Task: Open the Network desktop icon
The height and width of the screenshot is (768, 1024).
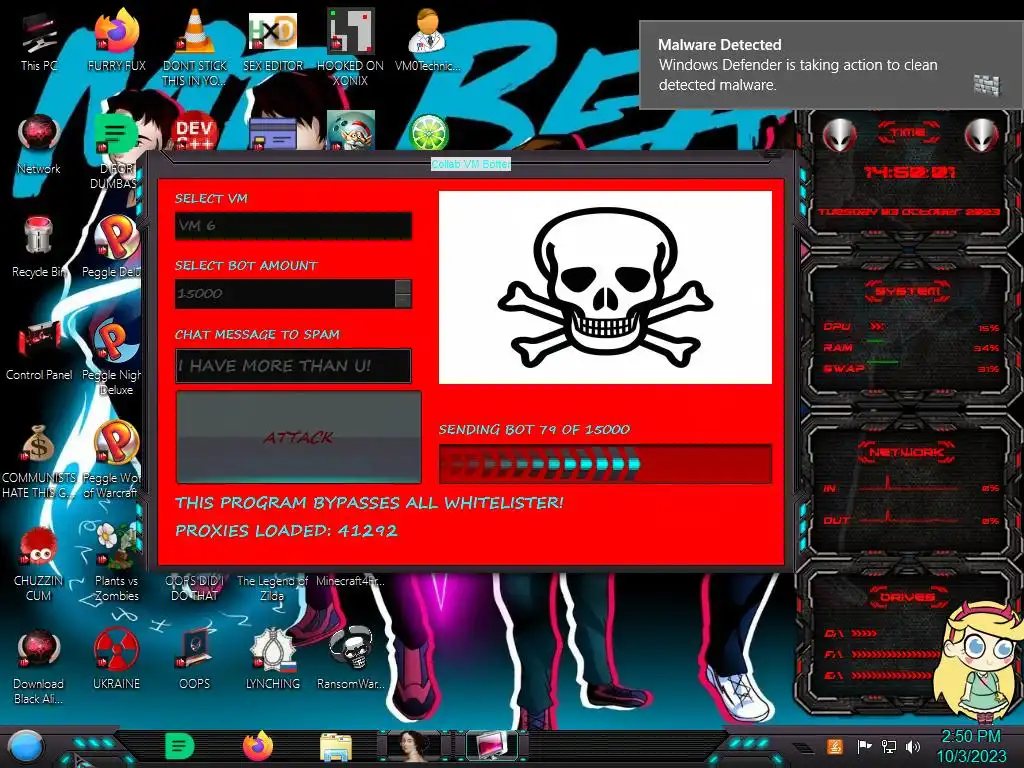Action: tap(39, 145)
